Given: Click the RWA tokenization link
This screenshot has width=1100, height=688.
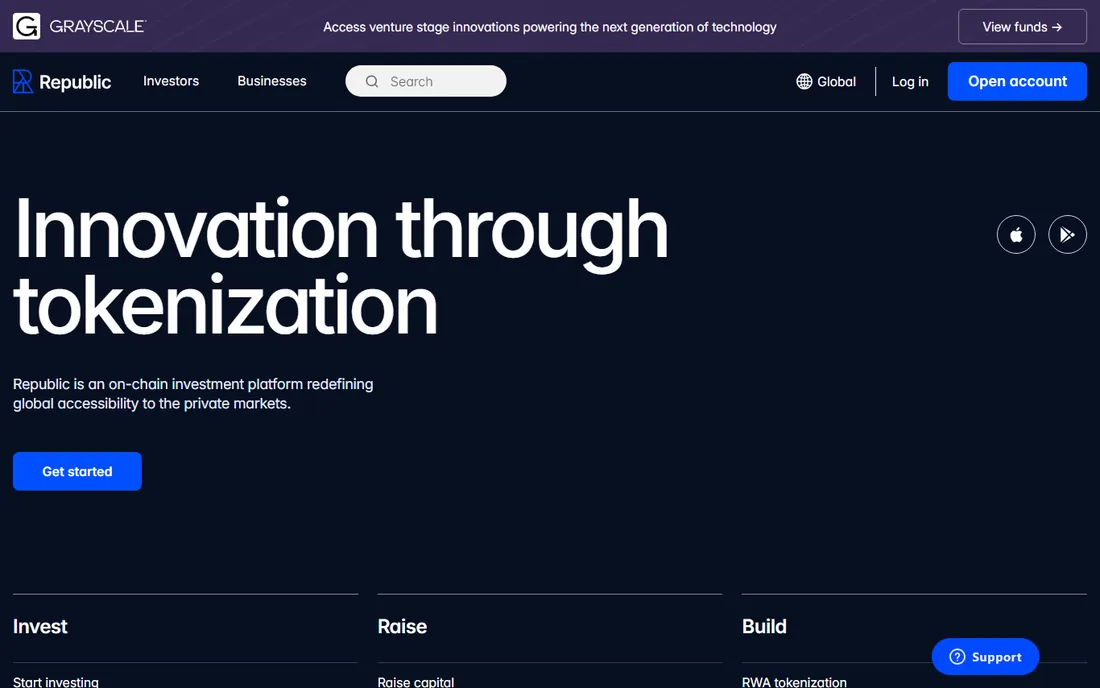Looking at the screenshot, I should (794, 682).
